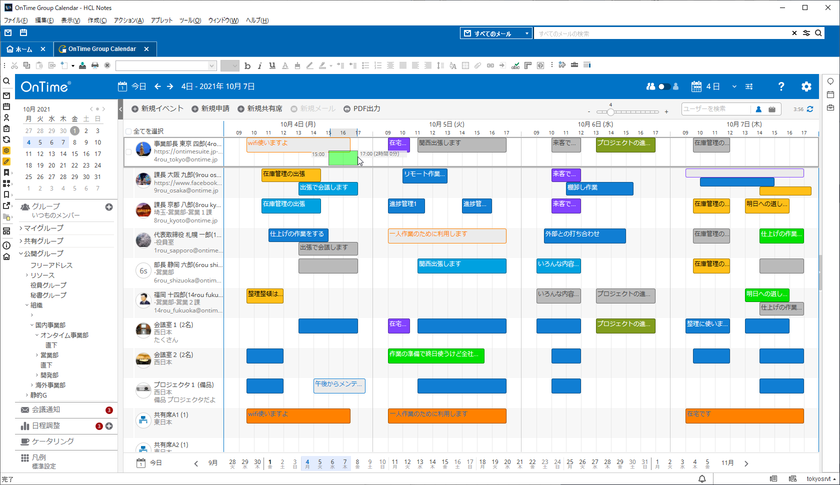
Task: Click the add group plus icon
Action: [x=109, y=207]
